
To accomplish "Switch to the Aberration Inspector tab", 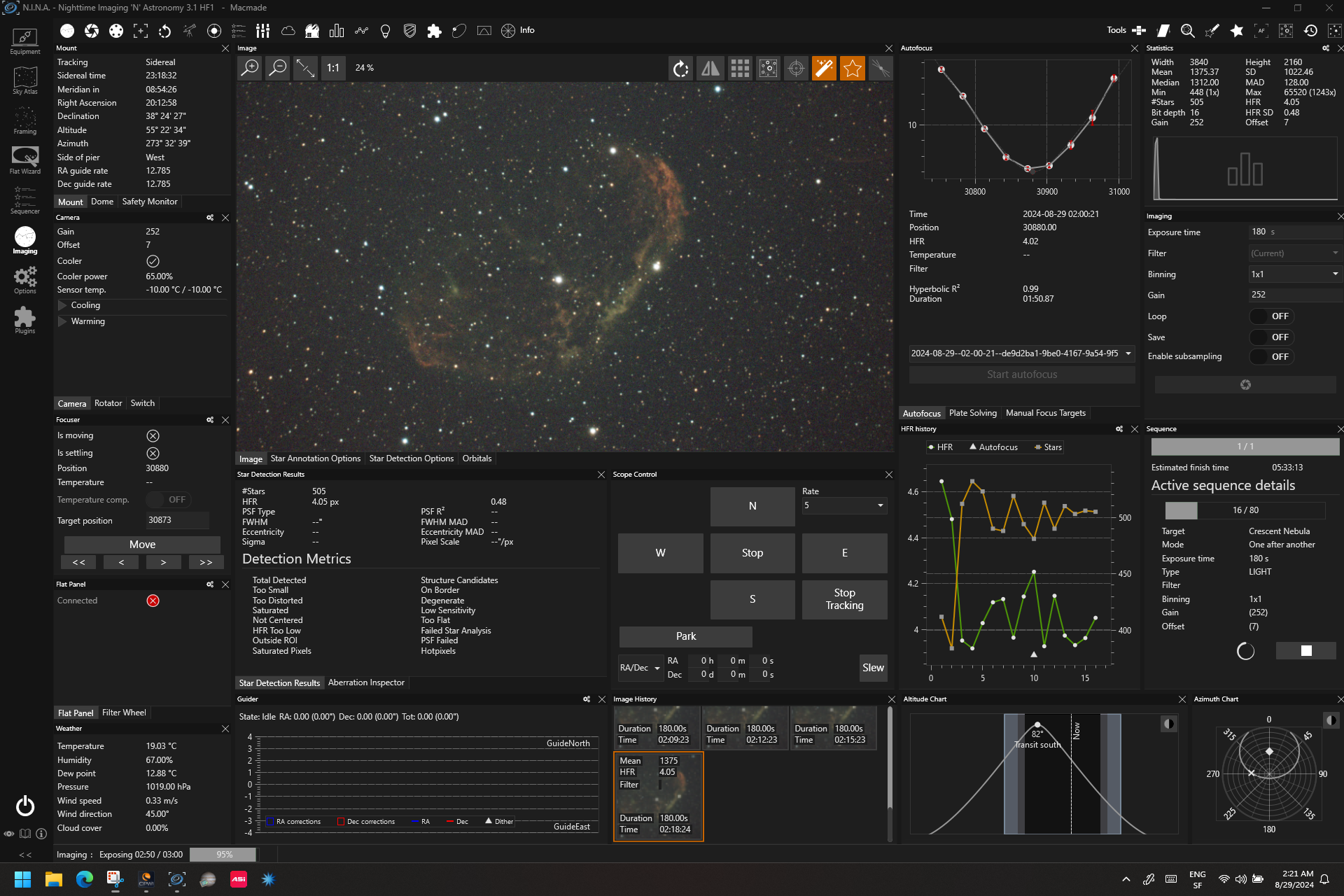I will (366, 682).
